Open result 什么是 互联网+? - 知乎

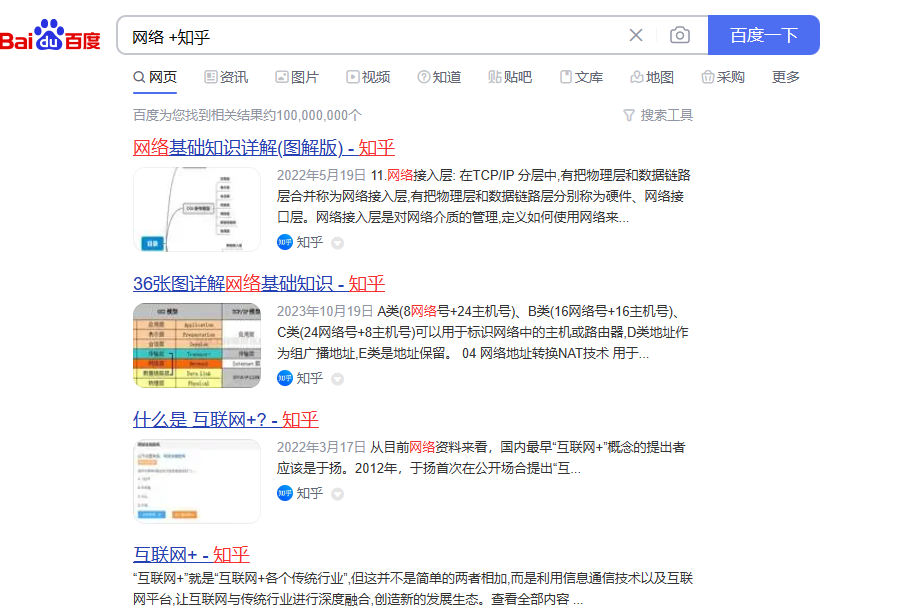(226, 420)
